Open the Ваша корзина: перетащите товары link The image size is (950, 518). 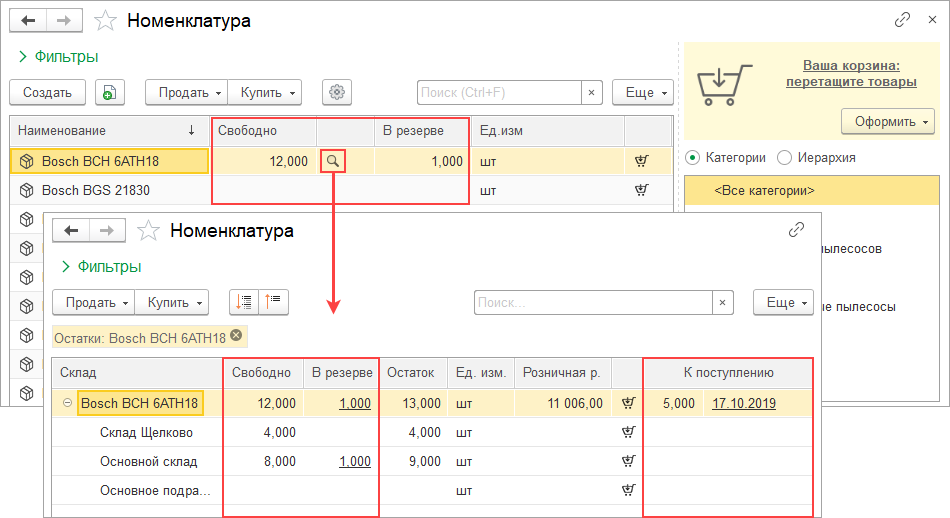pyautogui.click(x=851, y=73)
